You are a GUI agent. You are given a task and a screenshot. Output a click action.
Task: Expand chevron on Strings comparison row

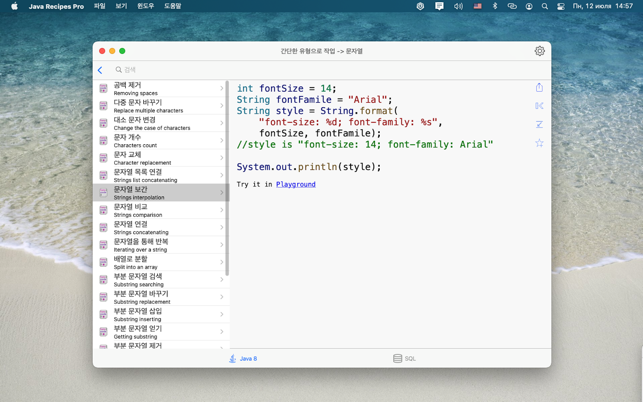click(x=221, y=210)
